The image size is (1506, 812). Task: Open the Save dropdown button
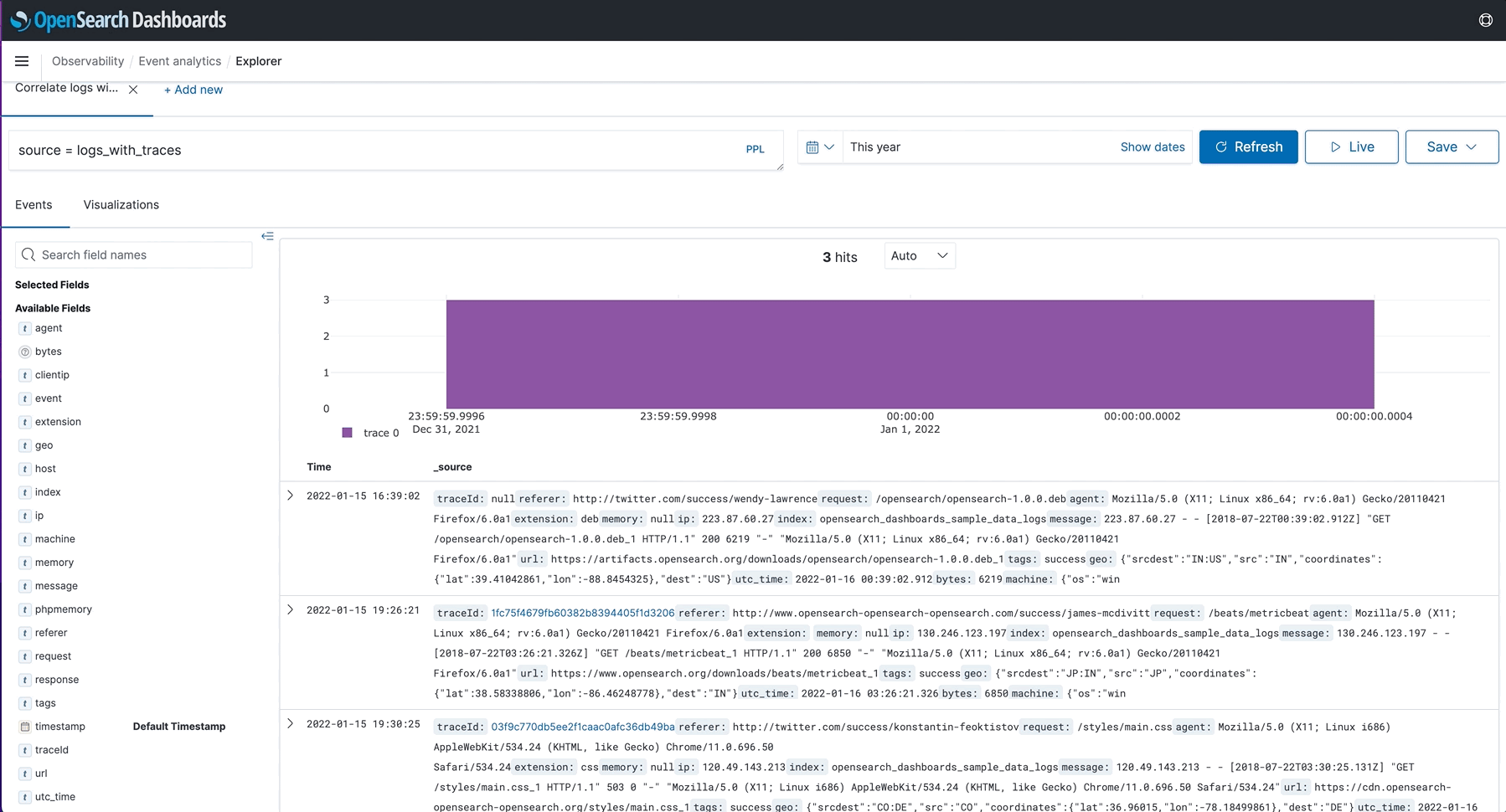pos(1451,147)
